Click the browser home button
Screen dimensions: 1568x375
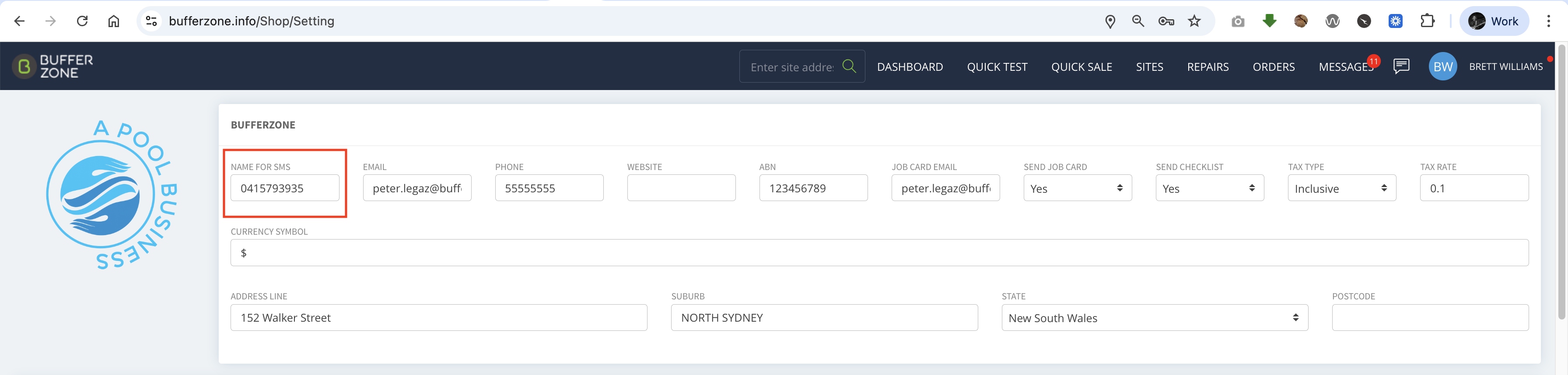click(114, 21)
